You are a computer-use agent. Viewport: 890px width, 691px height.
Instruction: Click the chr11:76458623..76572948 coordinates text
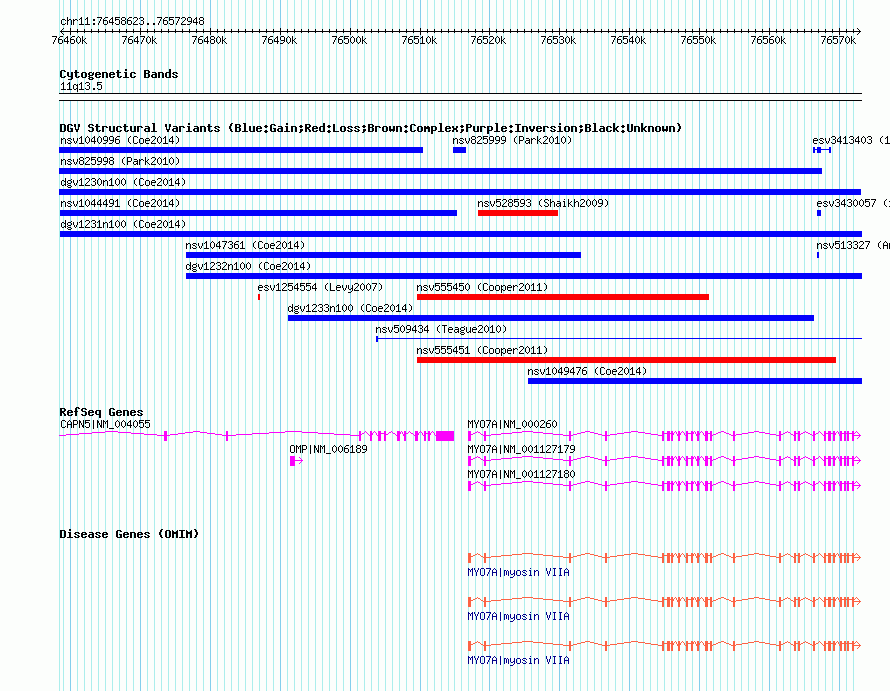(x=132, y=21)
